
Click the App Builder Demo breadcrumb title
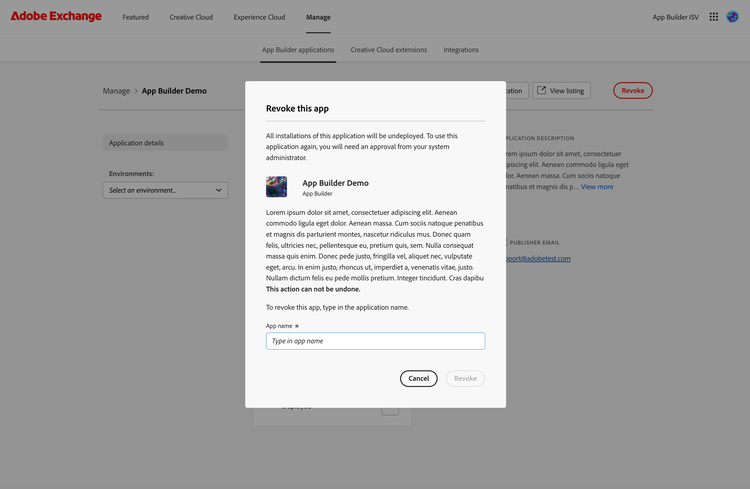(x=174, y=91)
